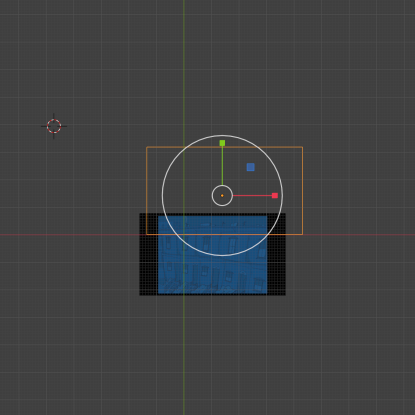Click the gizmo's green vertical shaft
Image resolution: width=415 pixels, height=415 pixels.
(222, 165)
